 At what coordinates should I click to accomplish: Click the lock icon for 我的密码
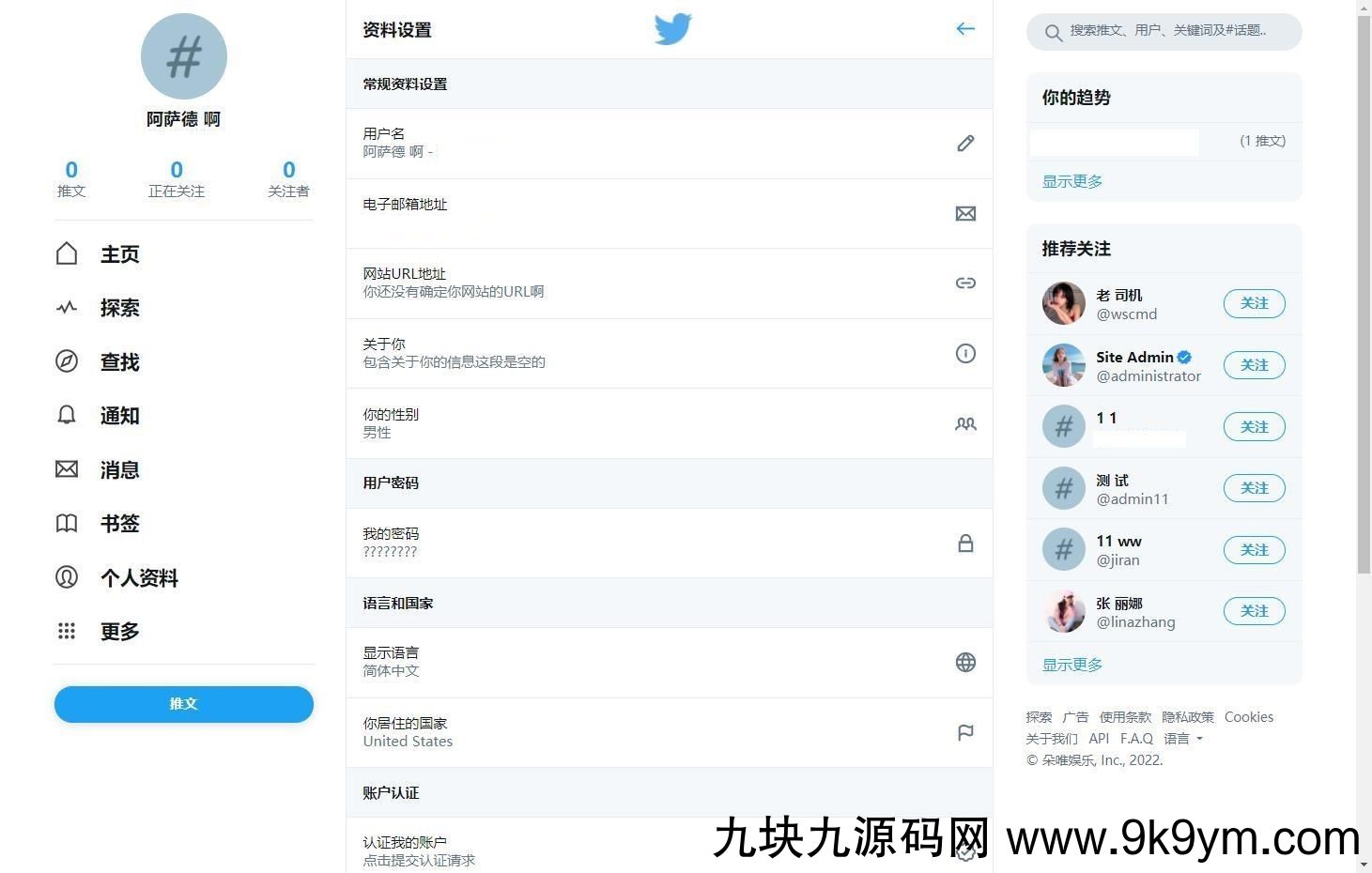(x=965, y=544)
